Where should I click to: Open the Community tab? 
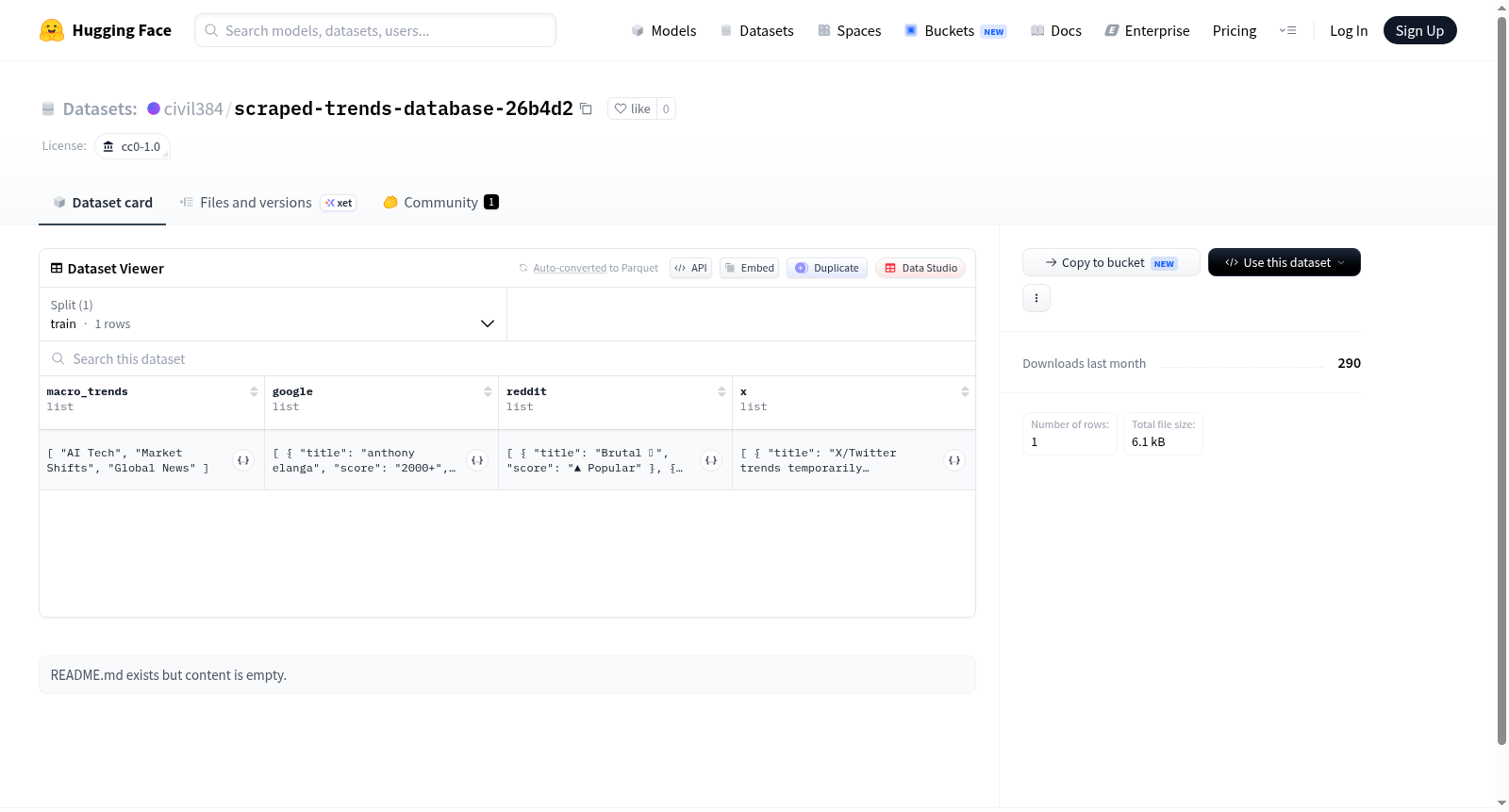point(440,202)
